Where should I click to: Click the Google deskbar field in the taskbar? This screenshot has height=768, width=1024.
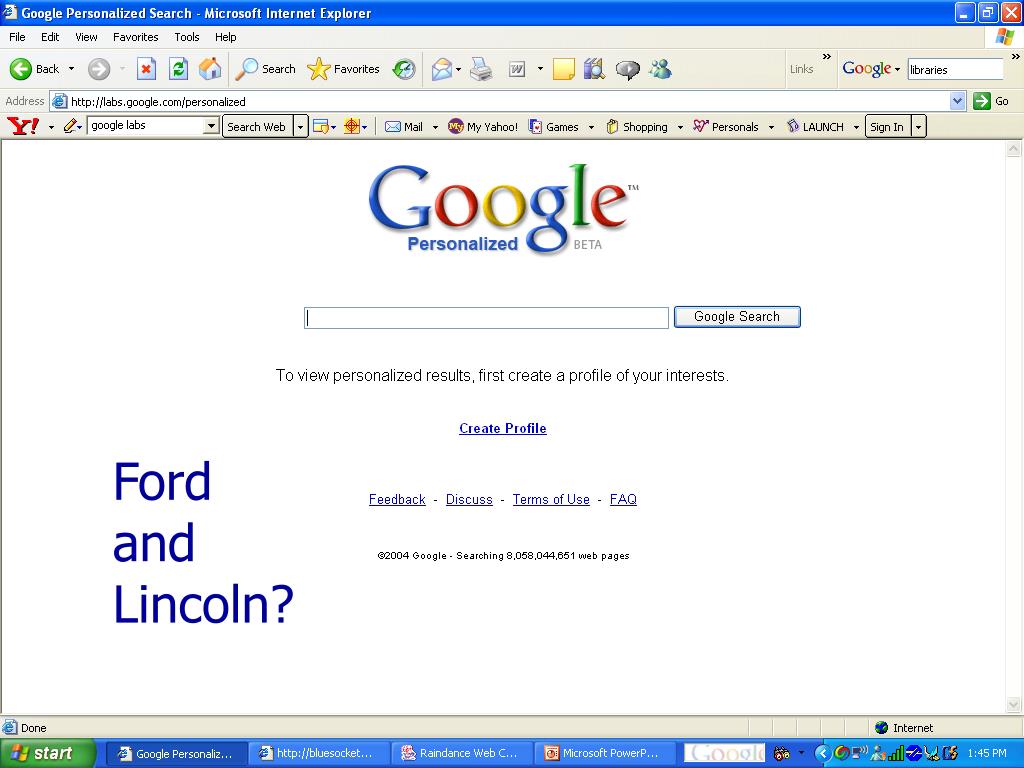tap(725, 753)
